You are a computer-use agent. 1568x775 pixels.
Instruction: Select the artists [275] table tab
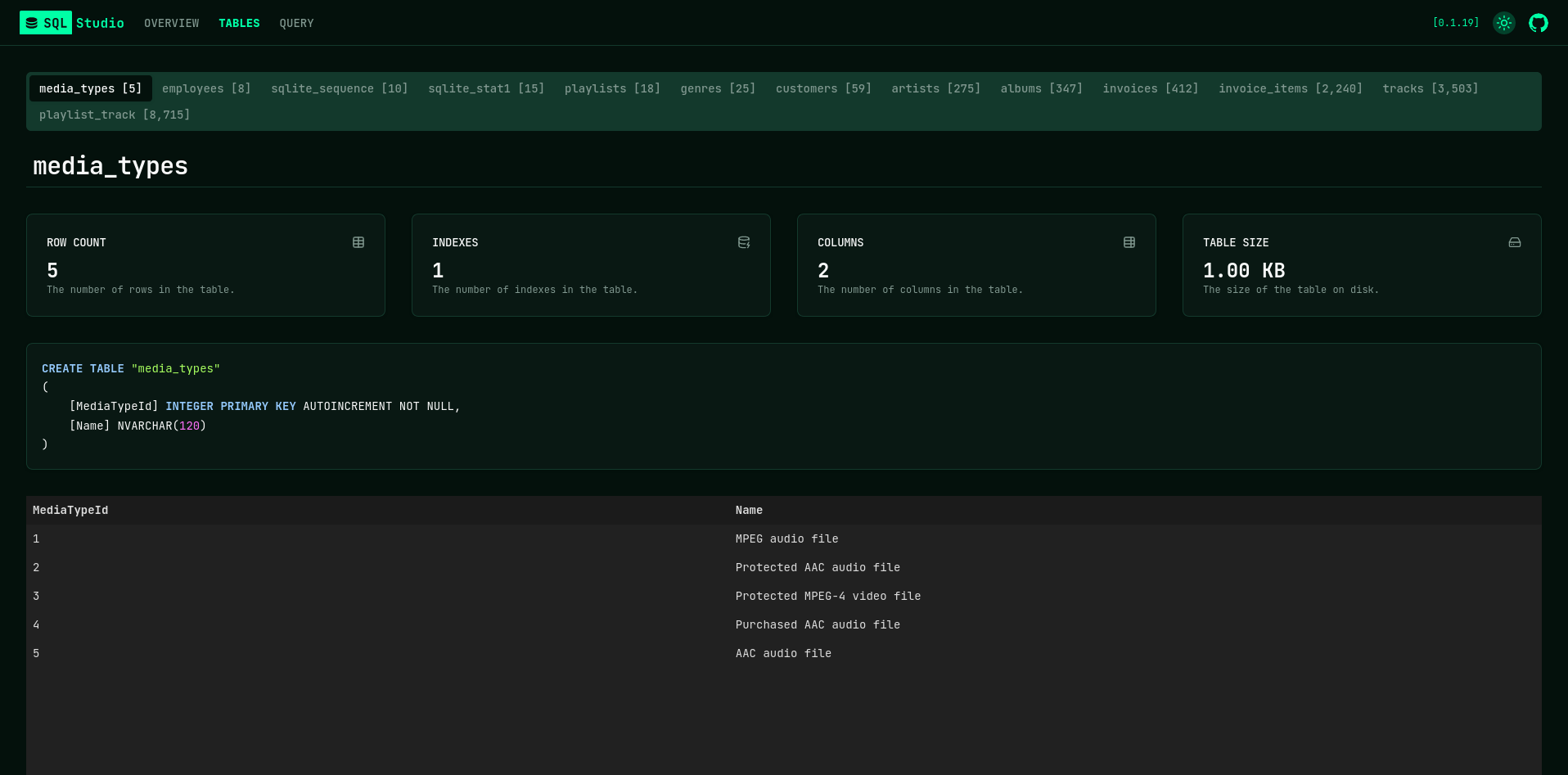tap(935, 88)
